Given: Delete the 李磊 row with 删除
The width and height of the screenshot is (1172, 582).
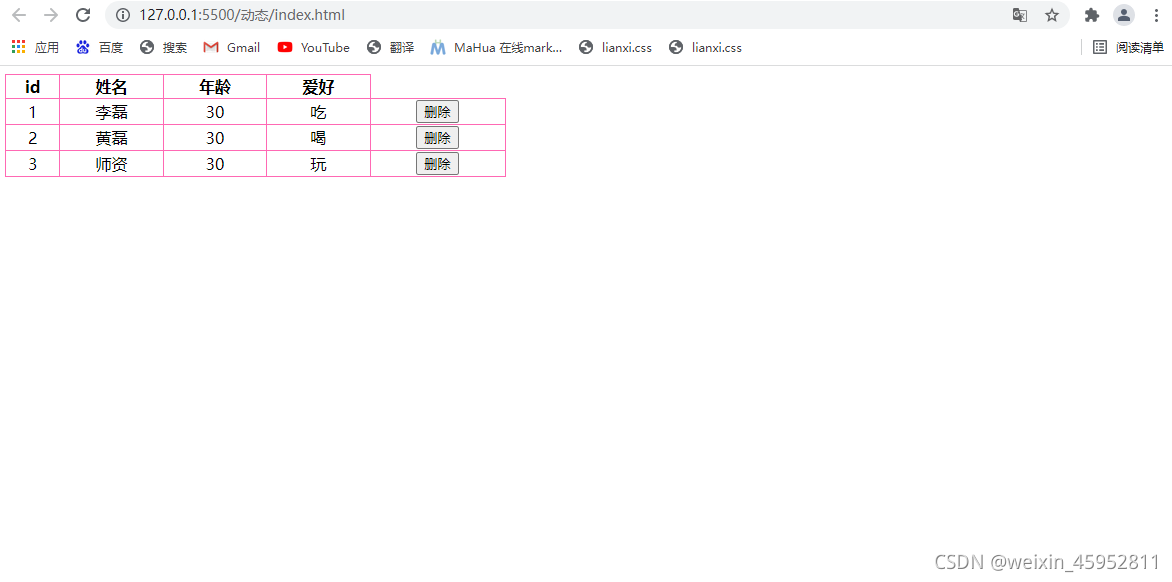Looking at the screenshot, I should (437, 112).
